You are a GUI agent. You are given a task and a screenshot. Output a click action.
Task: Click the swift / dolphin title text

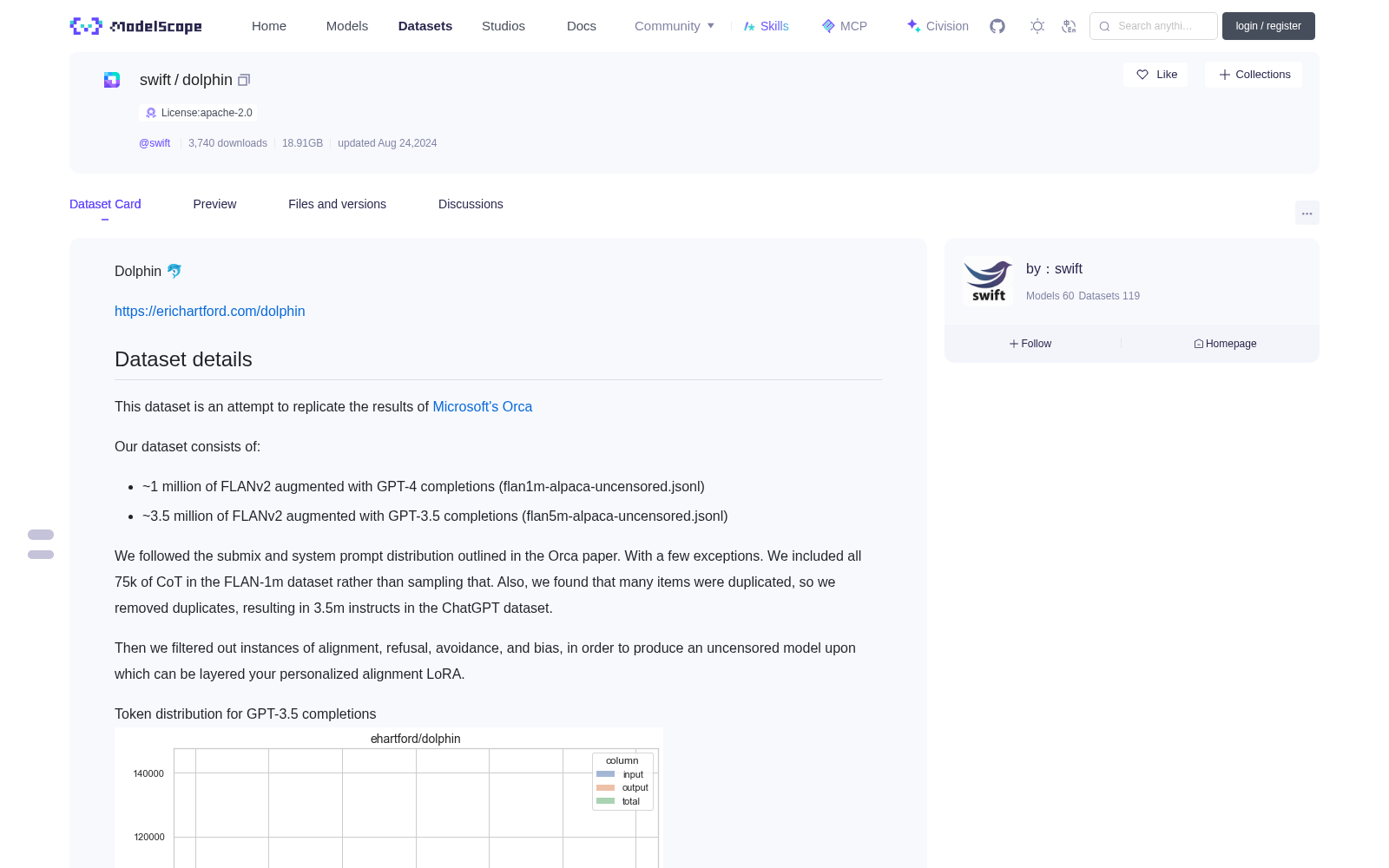pyautogui.click(x=186, y=80)
